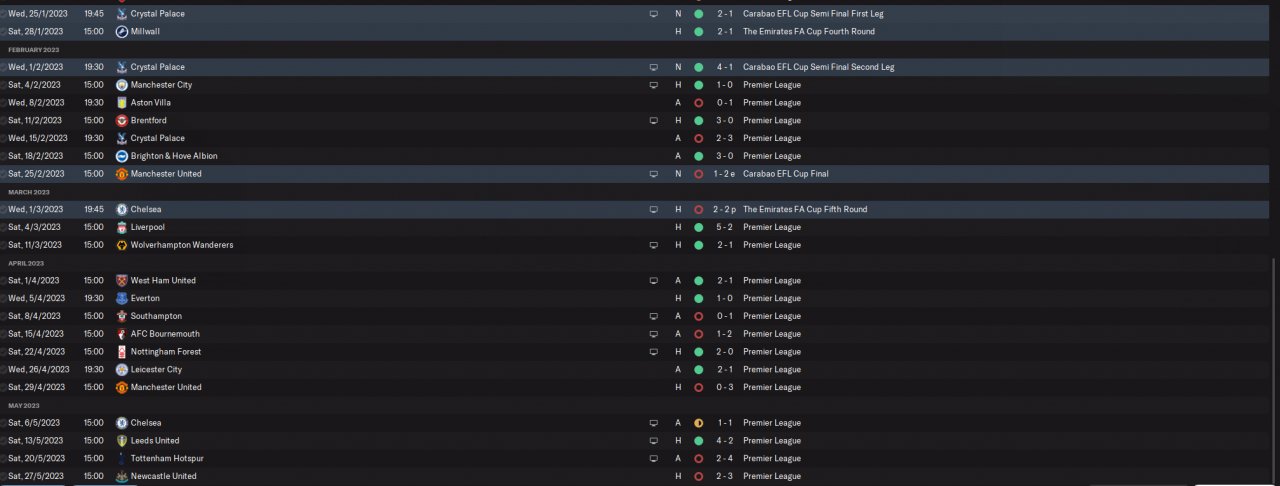
Task: Open the Aston Villa badge icon
Action: pyautogui.click(x=121, y=103)
